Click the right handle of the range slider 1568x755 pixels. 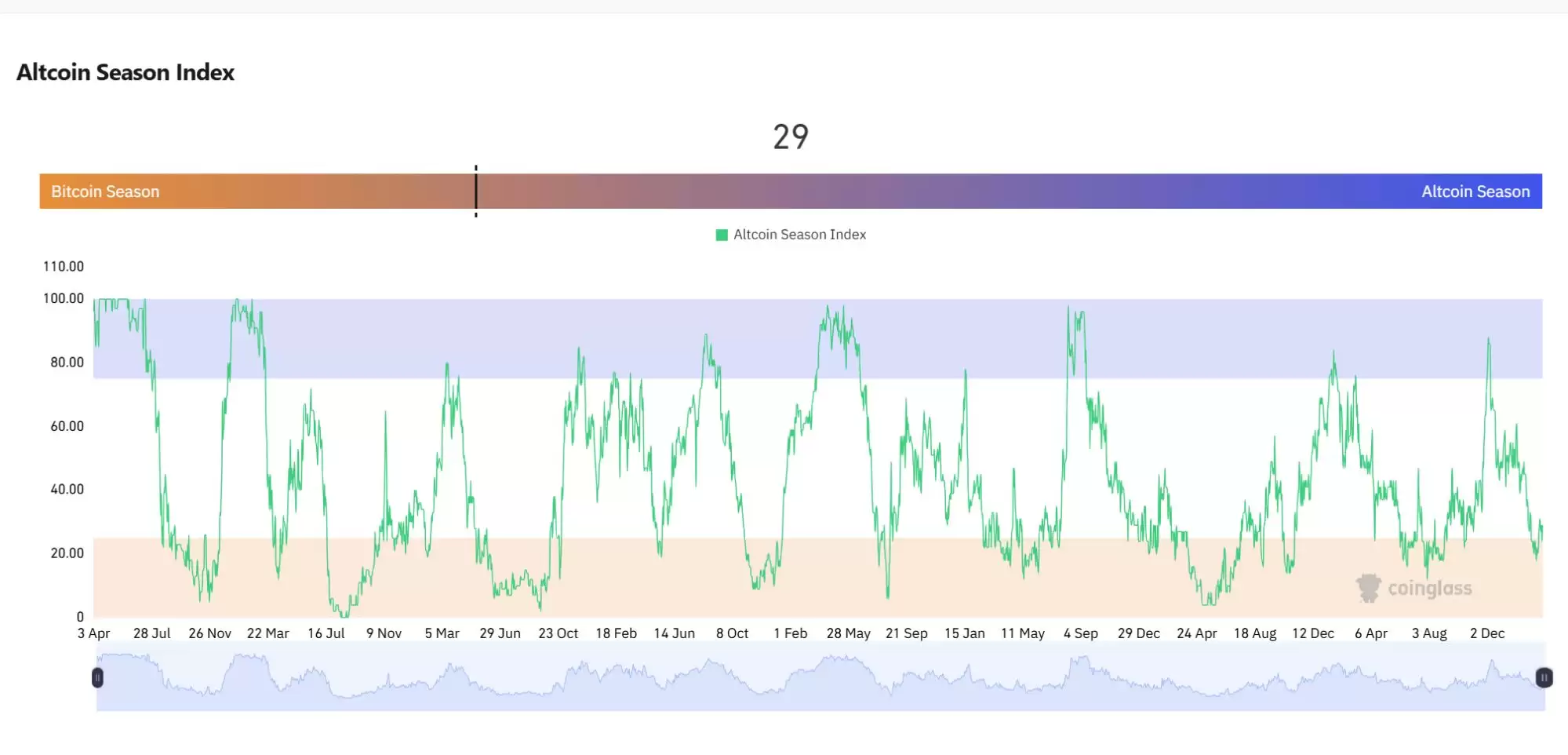(x=1544, y=677)
